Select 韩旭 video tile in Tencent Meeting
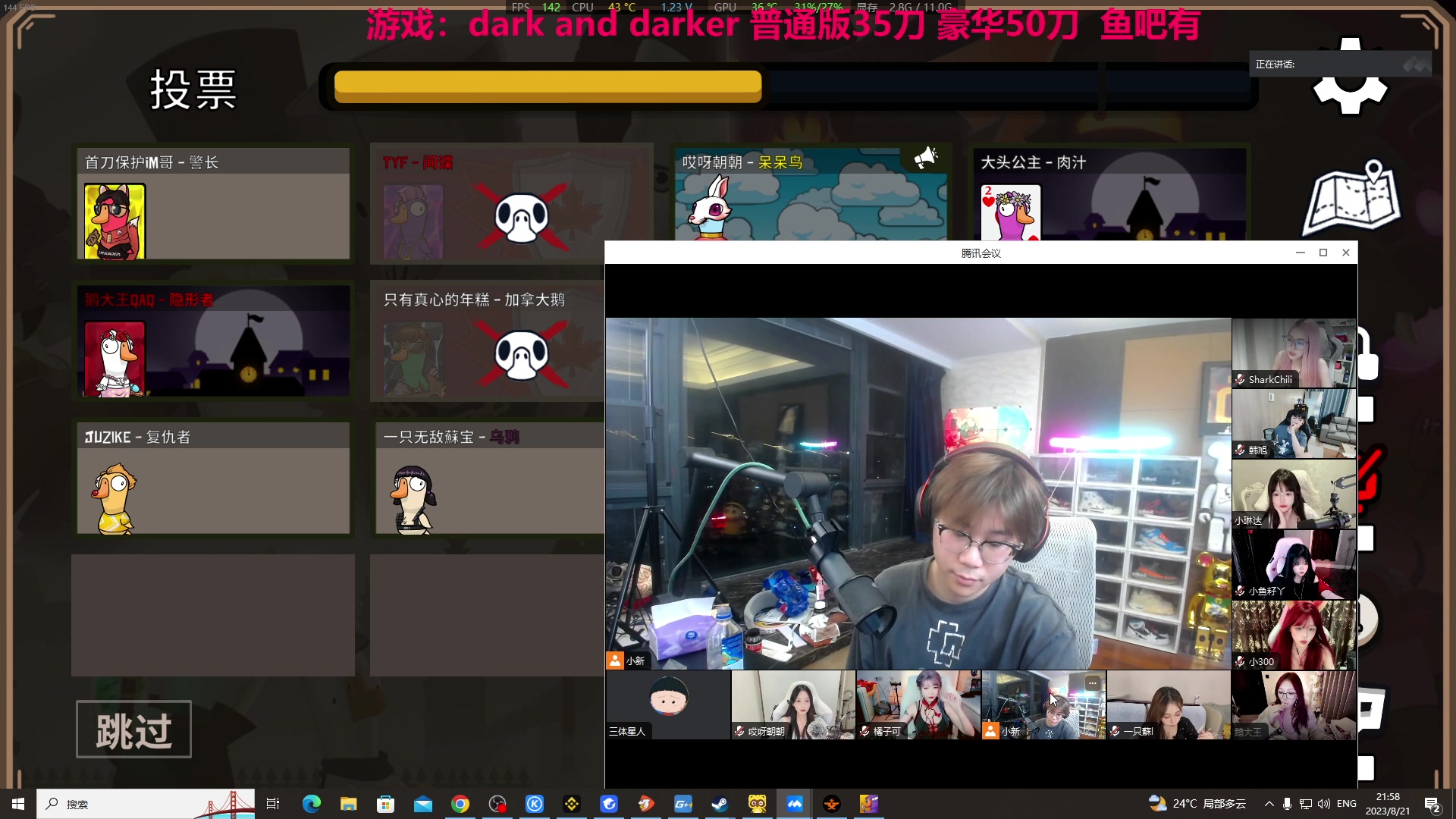The width and height of the screenshot is (1456, 819). tap(1294, 423)
